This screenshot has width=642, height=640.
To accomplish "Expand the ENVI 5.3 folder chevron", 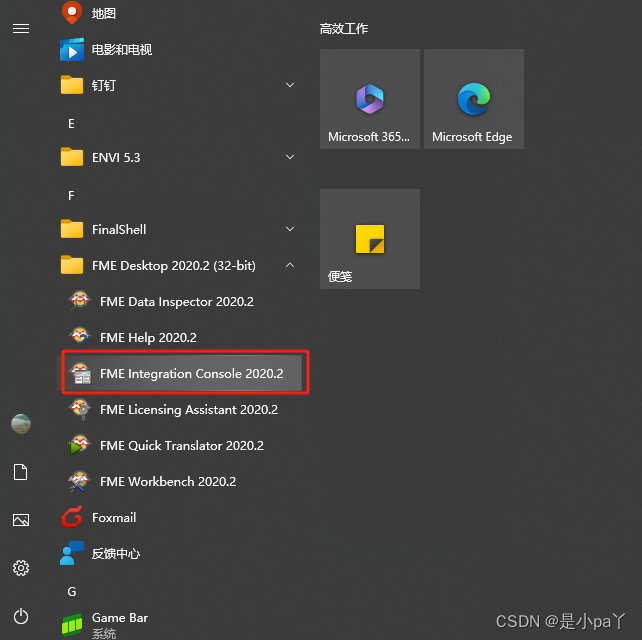I will 290,157.
